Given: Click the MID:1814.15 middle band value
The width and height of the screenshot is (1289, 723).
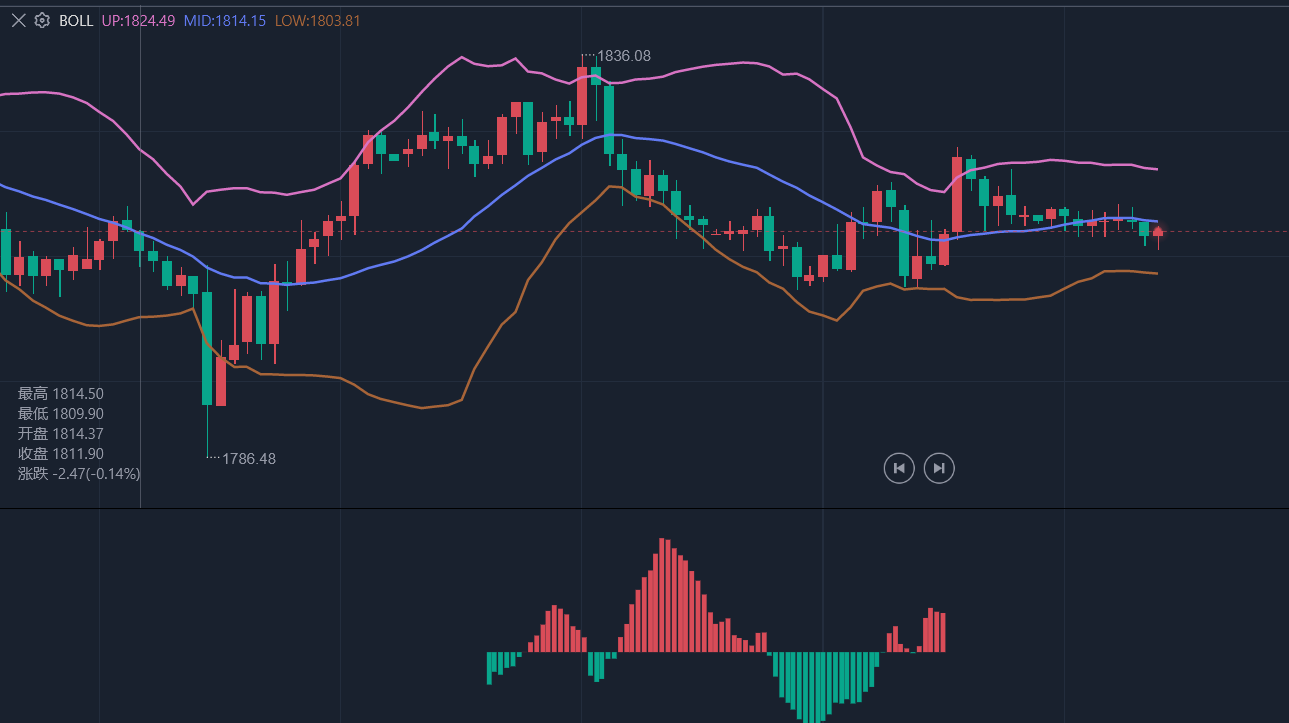Looking at the screenshot, I should [225, 21].
